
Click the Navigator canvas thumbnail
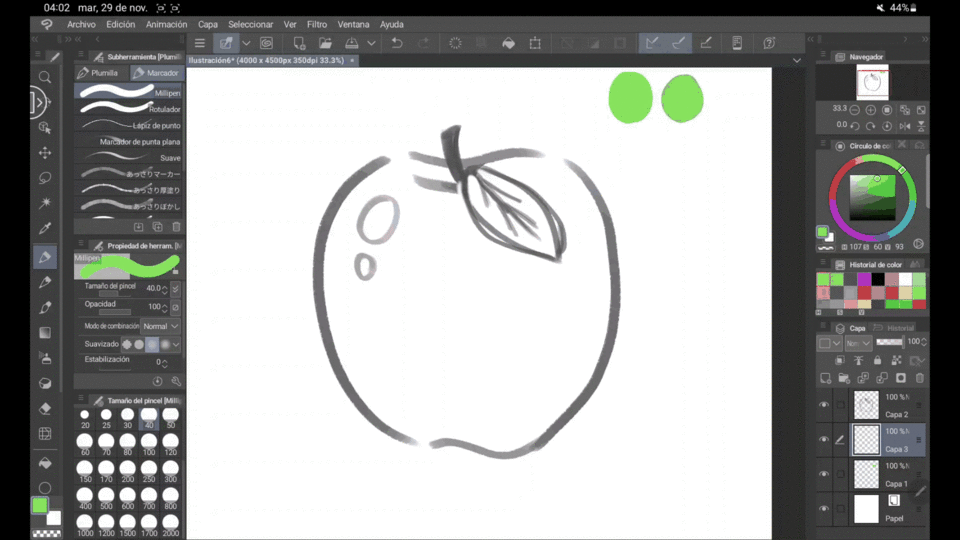click(x=872, y=82)
